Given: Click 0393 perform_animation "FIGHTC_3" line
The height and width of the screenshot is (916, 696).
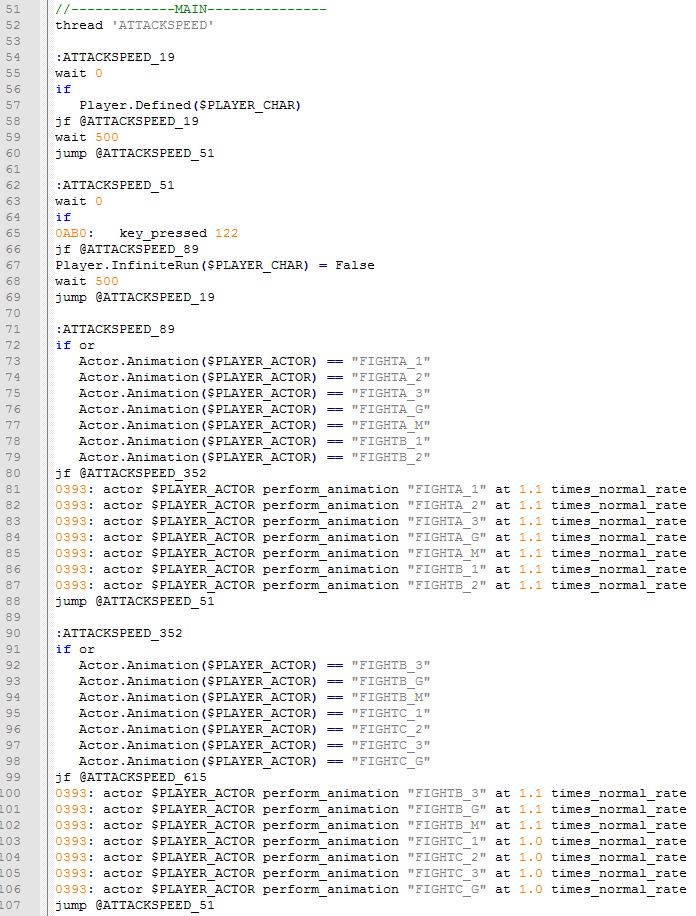Looking at the screenshot, I should click(371, 873).
